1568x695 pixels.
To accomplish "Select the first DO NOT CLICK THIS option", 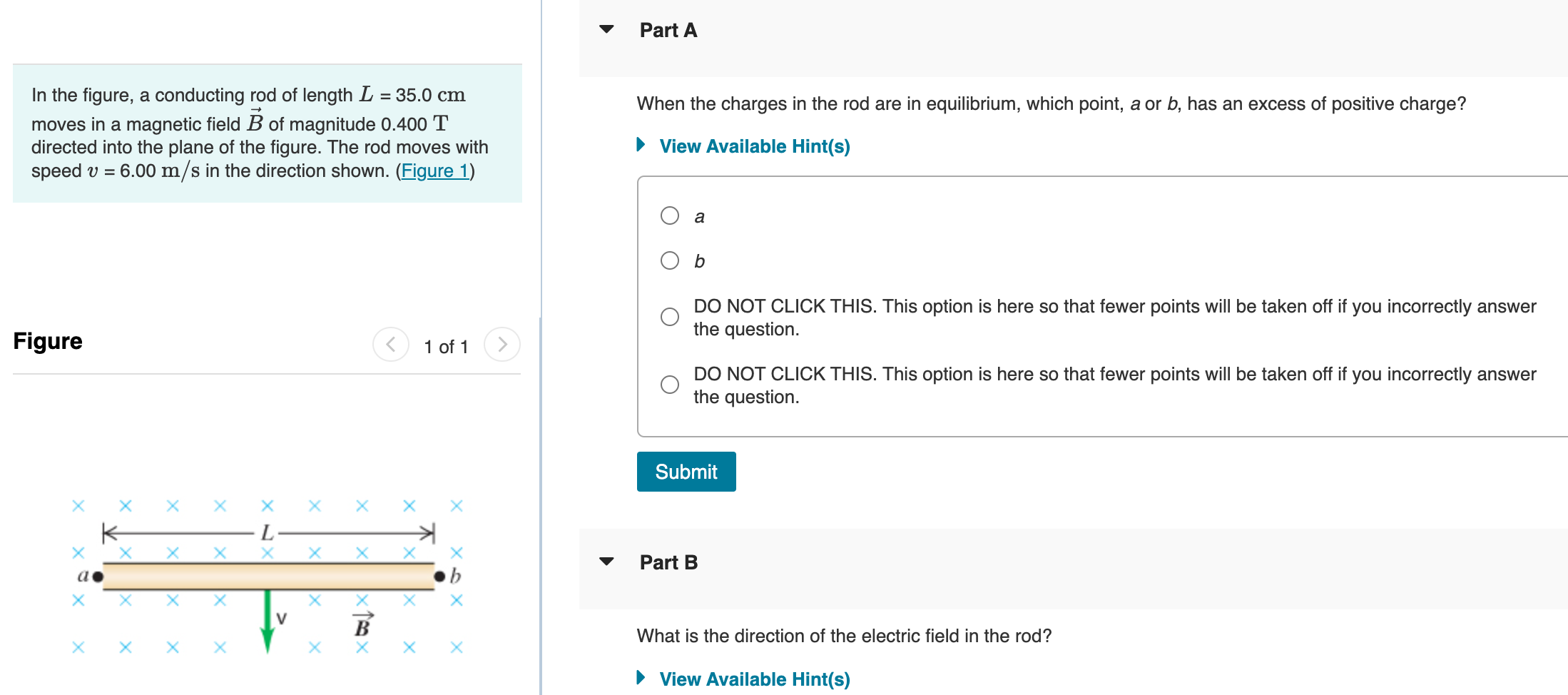I will (670, 317).
